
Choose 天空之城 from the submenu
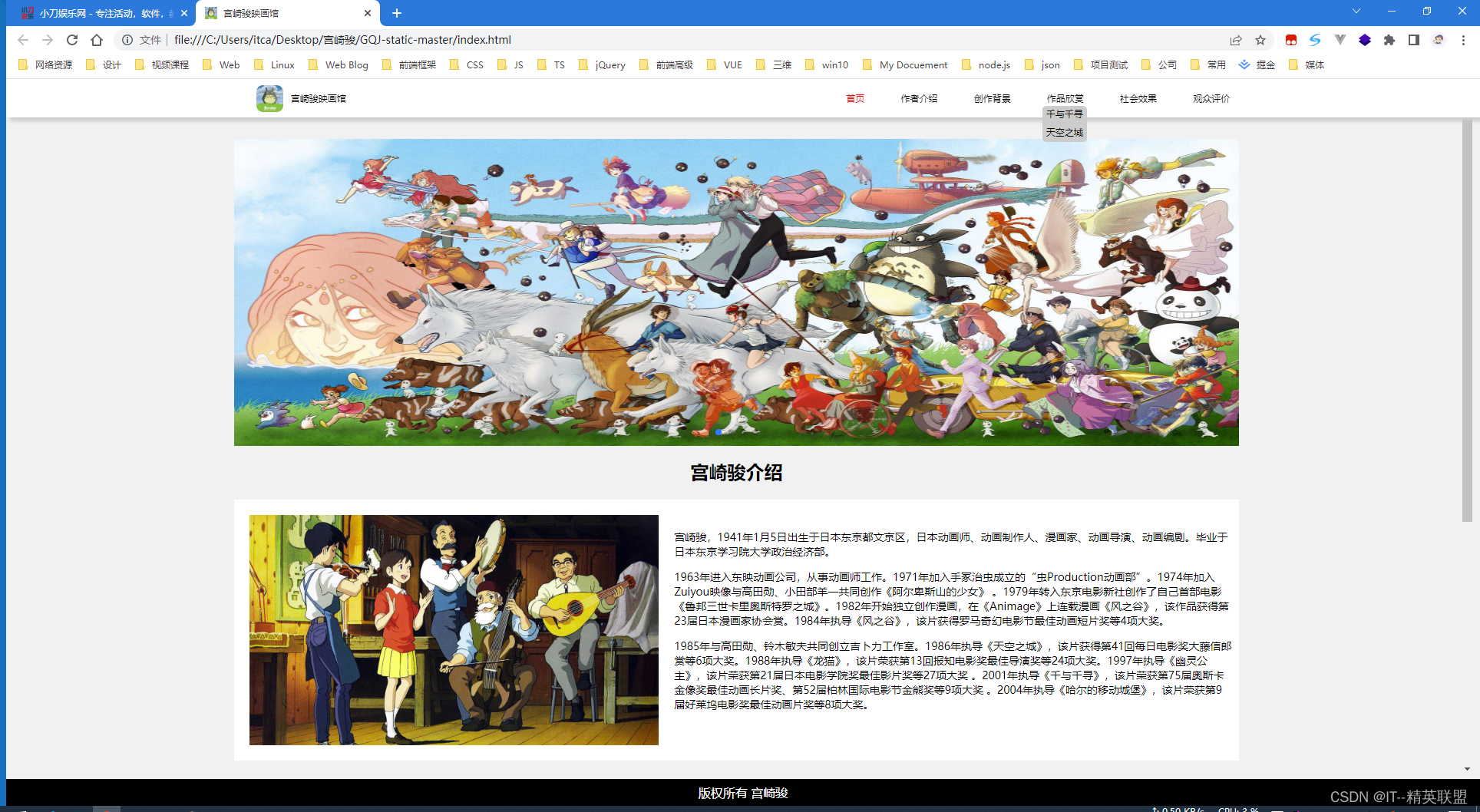click(1065, 133)
